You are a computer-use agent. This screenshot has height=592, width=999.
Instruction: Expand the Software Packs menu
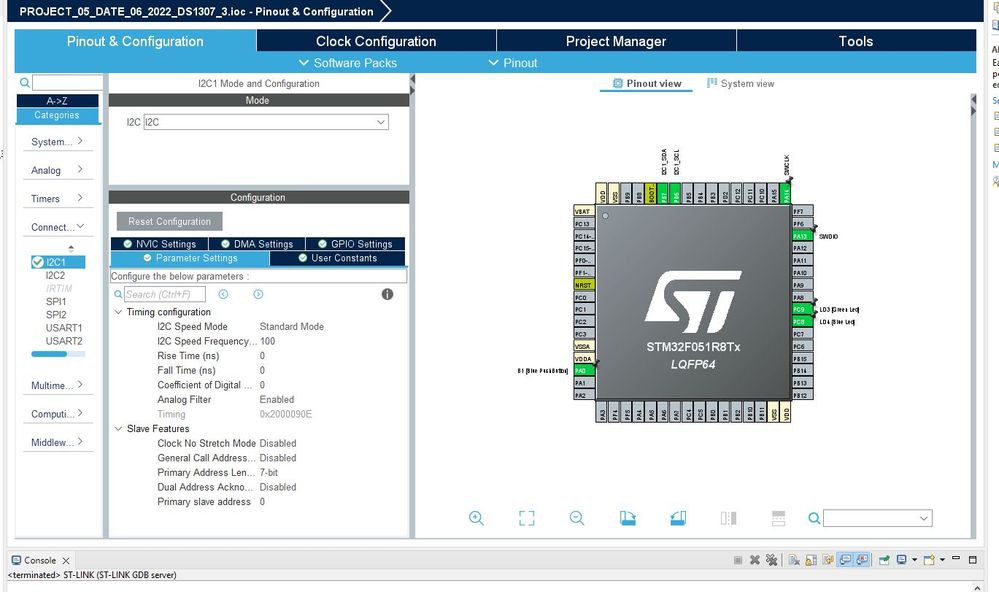click(x=347, y=62)
